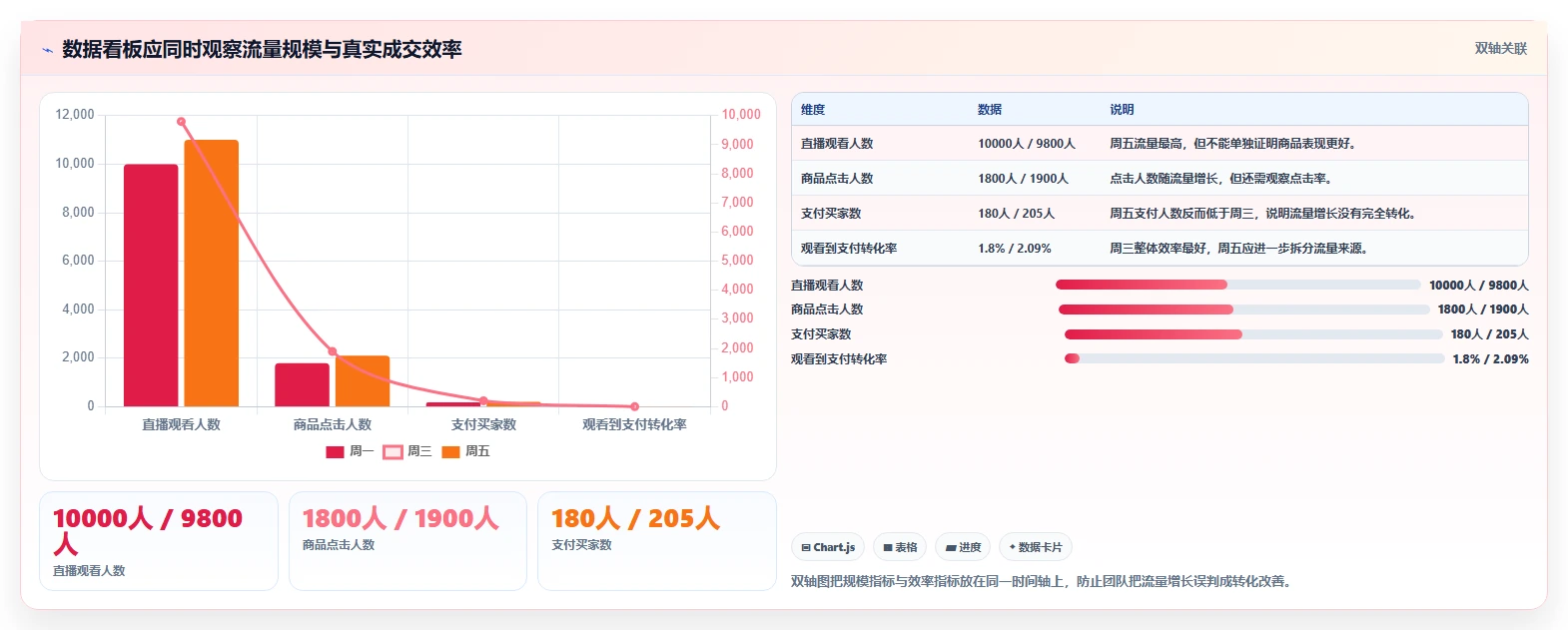Click the 支付买家数 x-axis label in the chart

(x=483, y=424)
